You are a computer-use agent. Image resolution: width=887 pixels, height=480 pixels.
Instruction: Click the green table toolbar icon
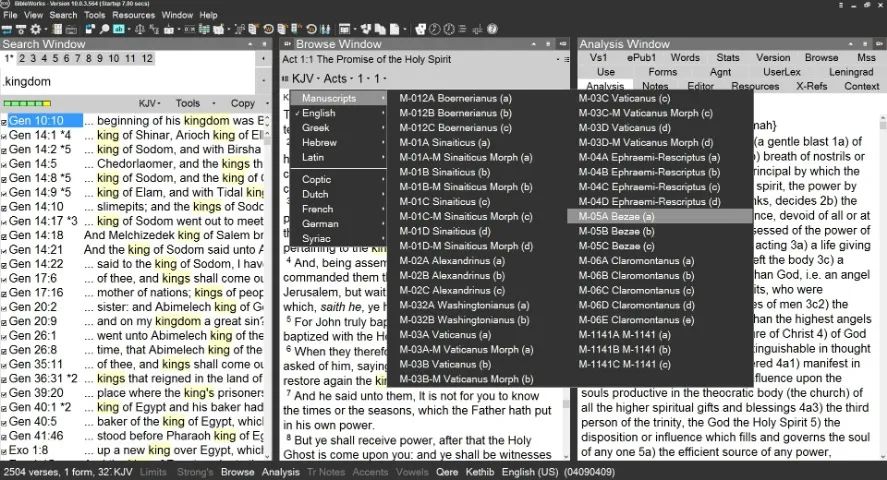pyautogui.click(x=205, y=29)
